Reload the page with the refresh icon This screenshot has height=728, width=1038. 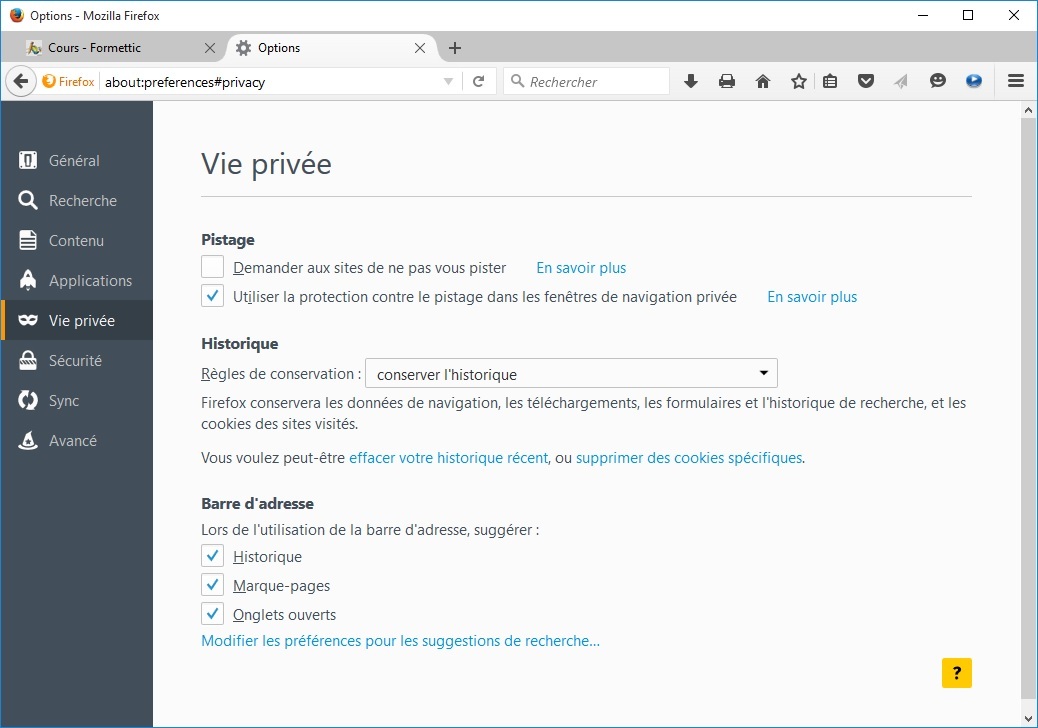click(479, 81)
